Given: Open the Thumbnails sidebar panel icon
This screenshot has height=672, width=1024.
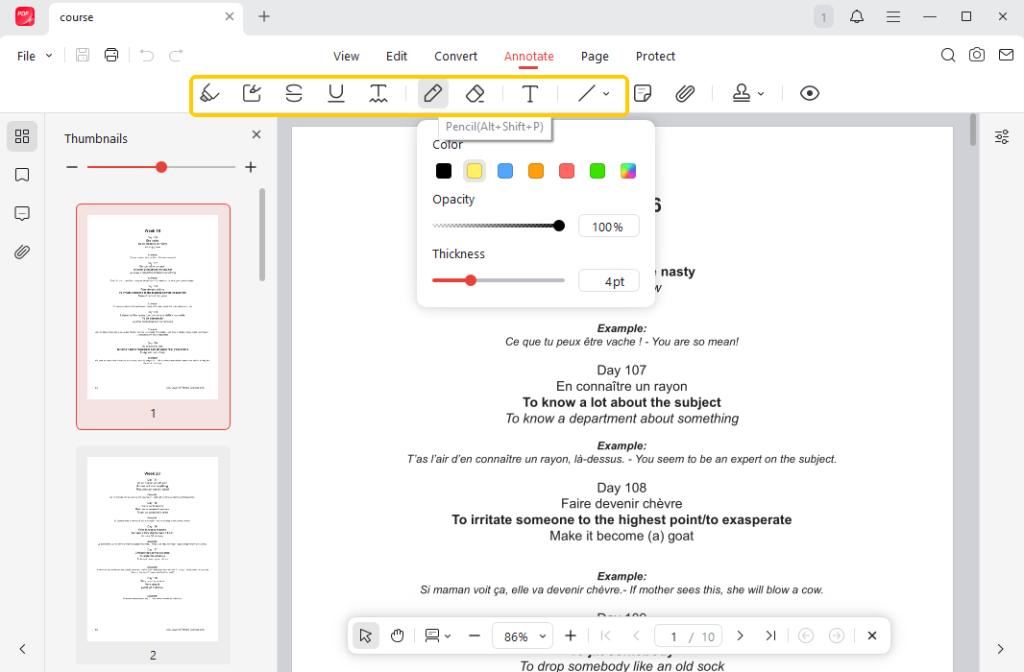Looking at the screenshot, I should 22,136.
